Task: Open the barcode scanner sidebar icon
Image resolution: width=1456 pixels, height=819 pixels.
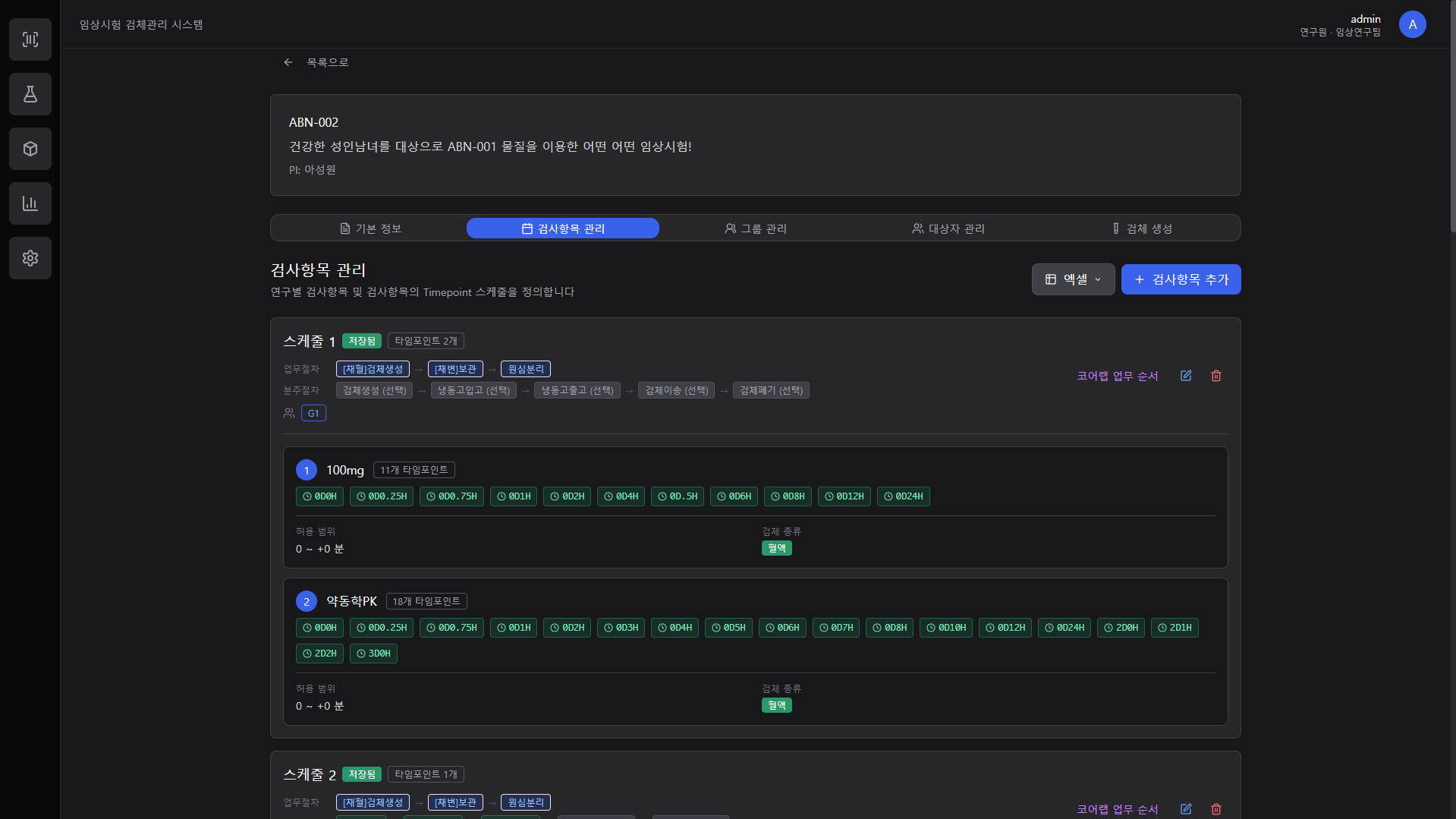Action: point(30,39)
